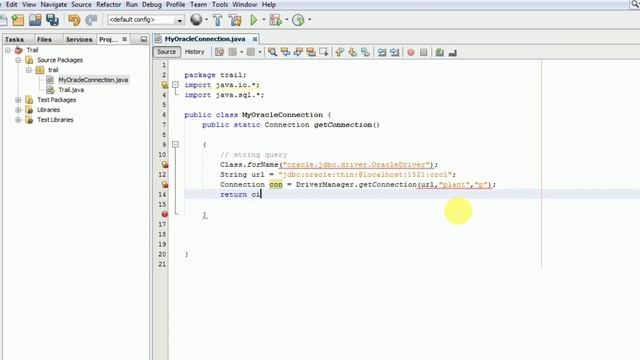Switch to the Files tab
640x360 pixels.
click(44, 39)
